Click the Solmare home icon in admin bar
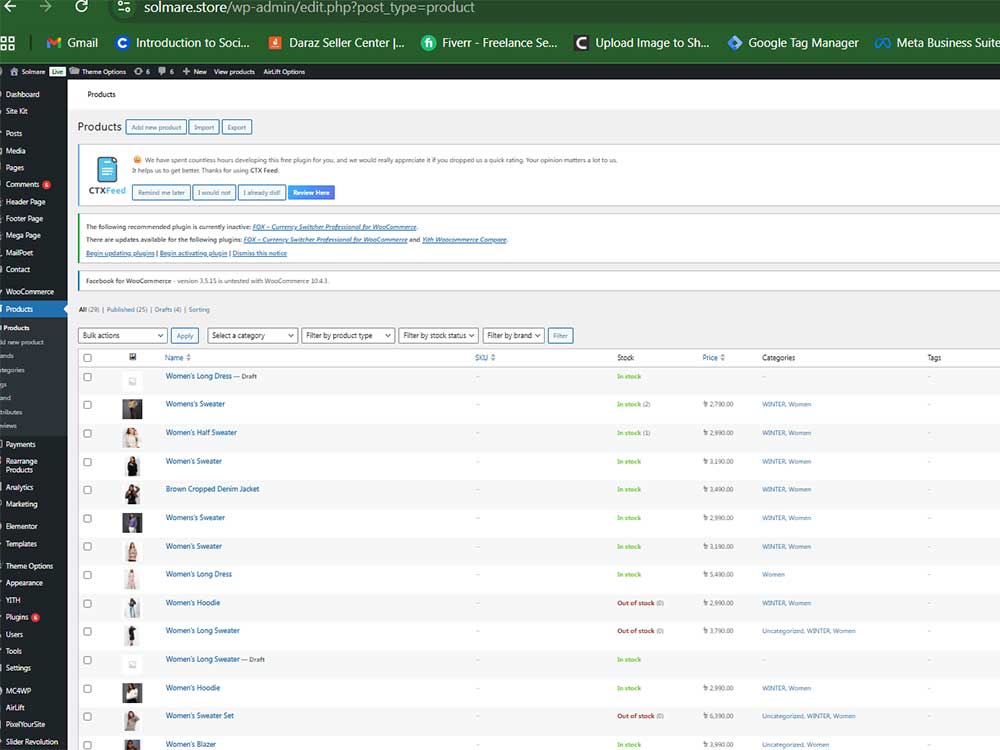 click(x=14, y=71)
